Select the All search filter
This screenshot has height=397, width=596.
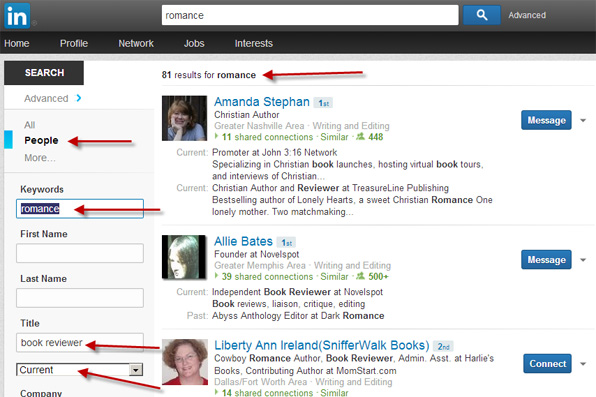[30, 125]
